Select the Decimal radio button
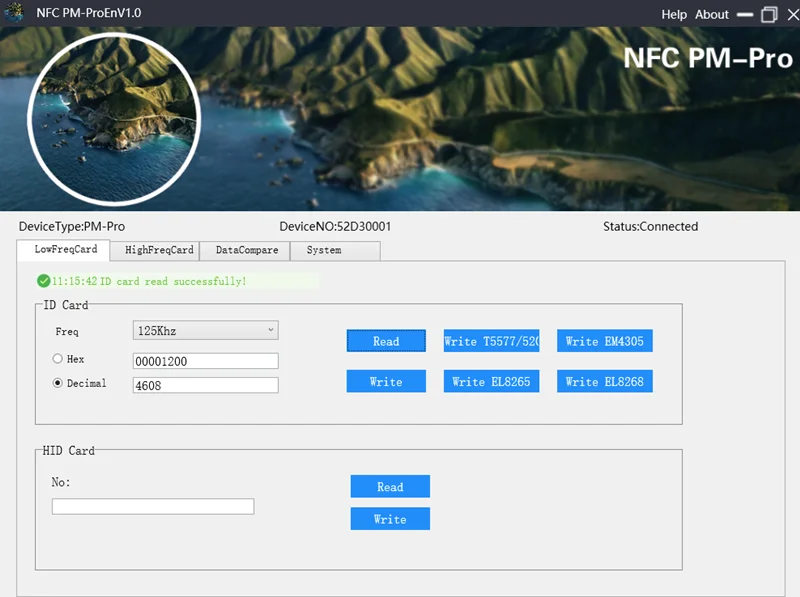The height and width of the screenshot is (597, 800). 58,383
